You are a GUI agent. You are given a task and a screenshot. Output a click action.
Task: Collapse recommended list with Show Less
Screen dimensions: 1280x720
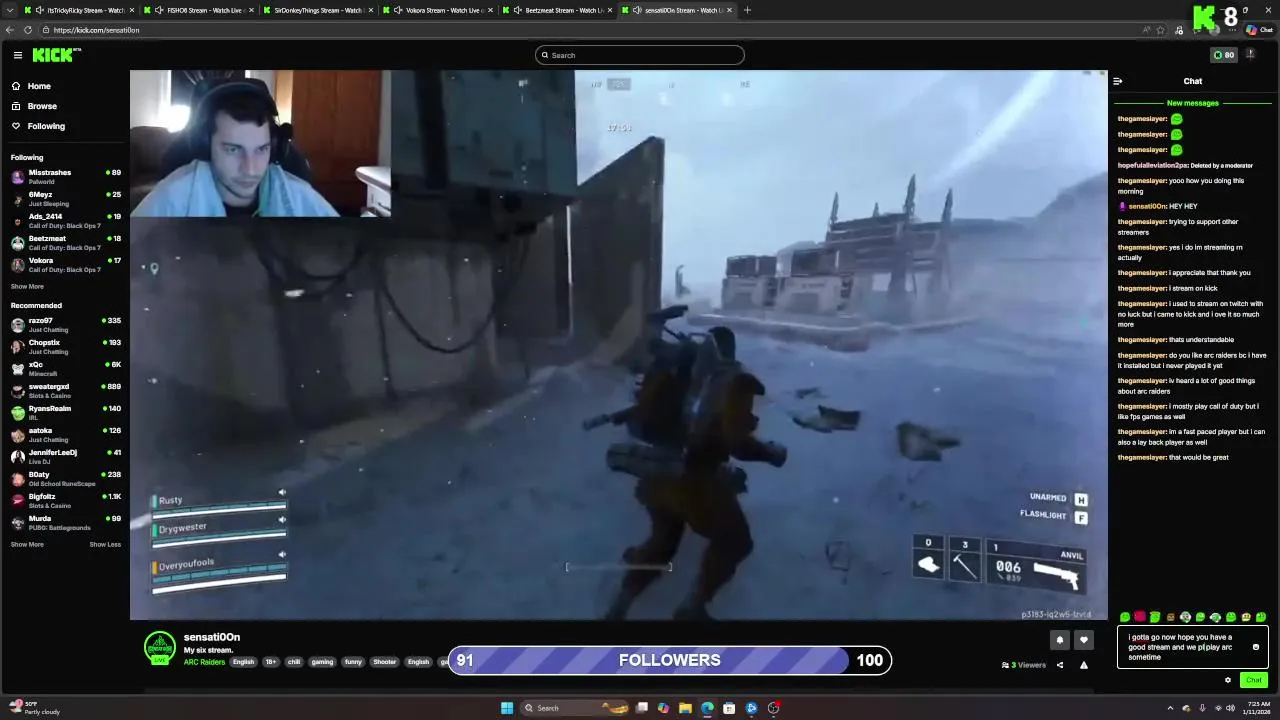click(105, 545)
